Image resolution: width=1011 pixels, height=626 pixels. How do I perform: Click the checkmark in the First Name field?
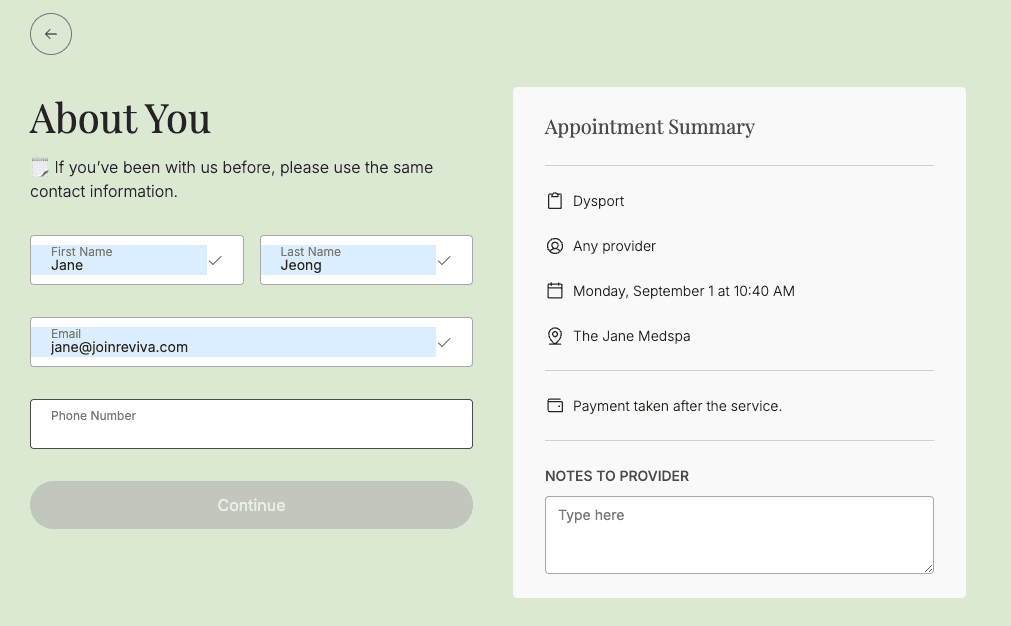coord(215,260)
